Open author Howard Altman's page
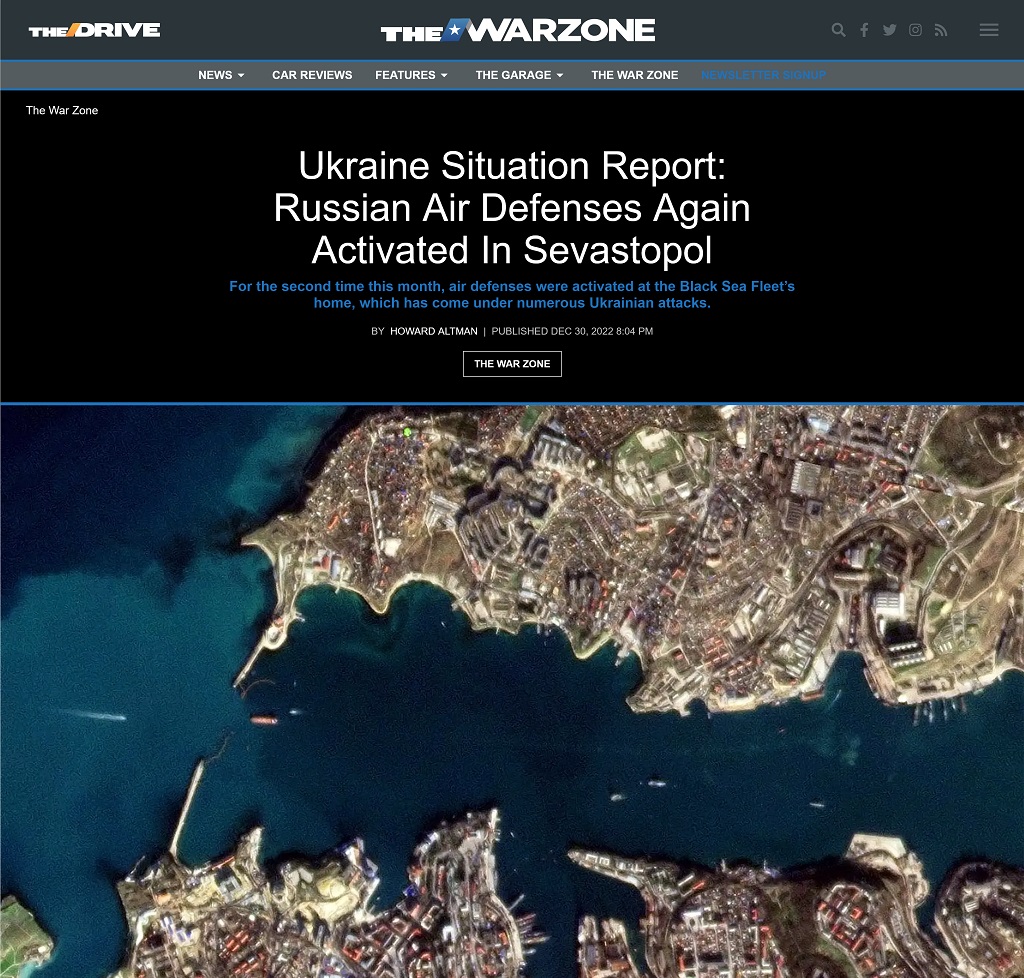1024x978 pixels. pyautogui.click(x=434, y=331)
